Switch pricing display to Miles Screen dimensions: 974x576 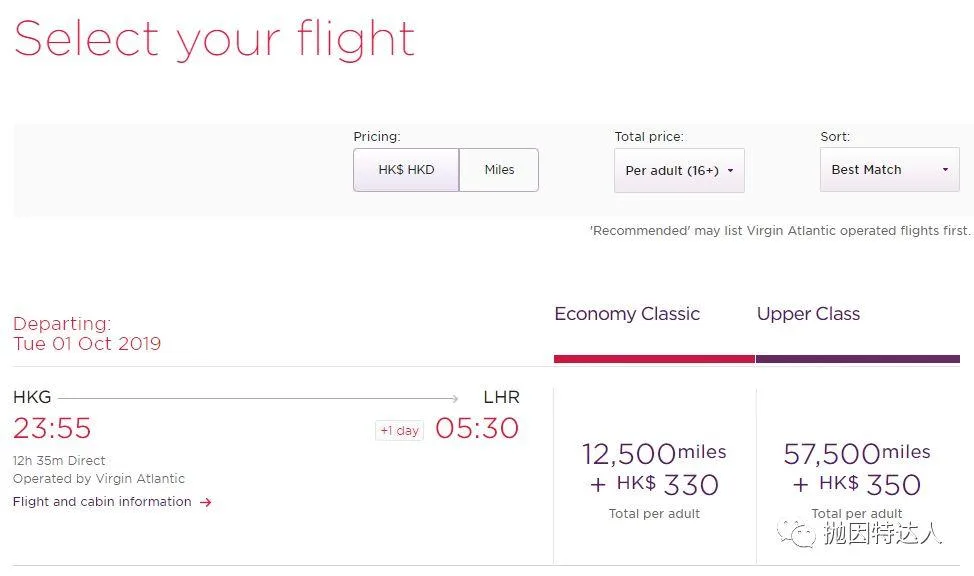point(498,169)
